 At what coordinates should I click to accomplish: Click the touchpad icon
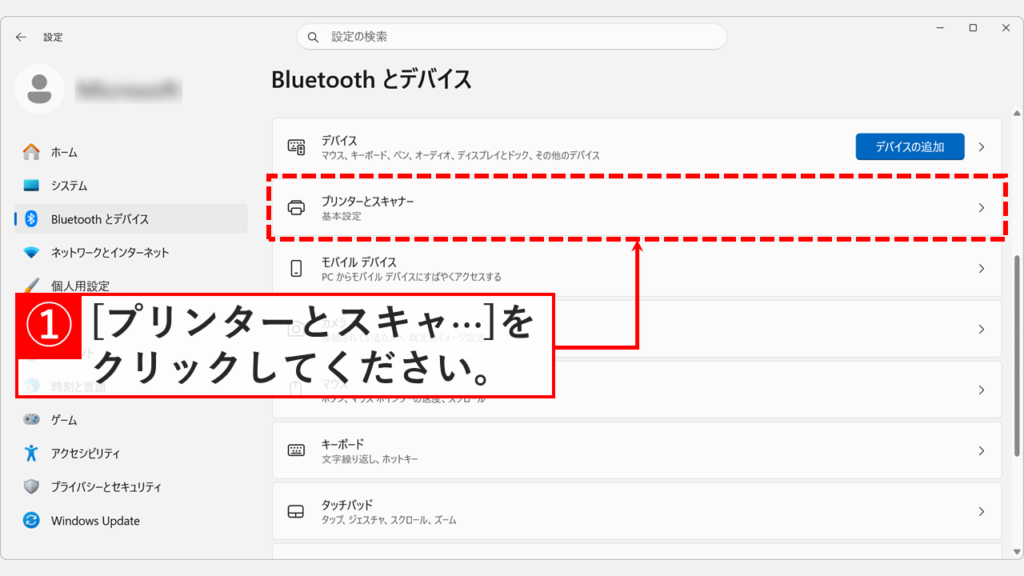click(x=296, y=511)
